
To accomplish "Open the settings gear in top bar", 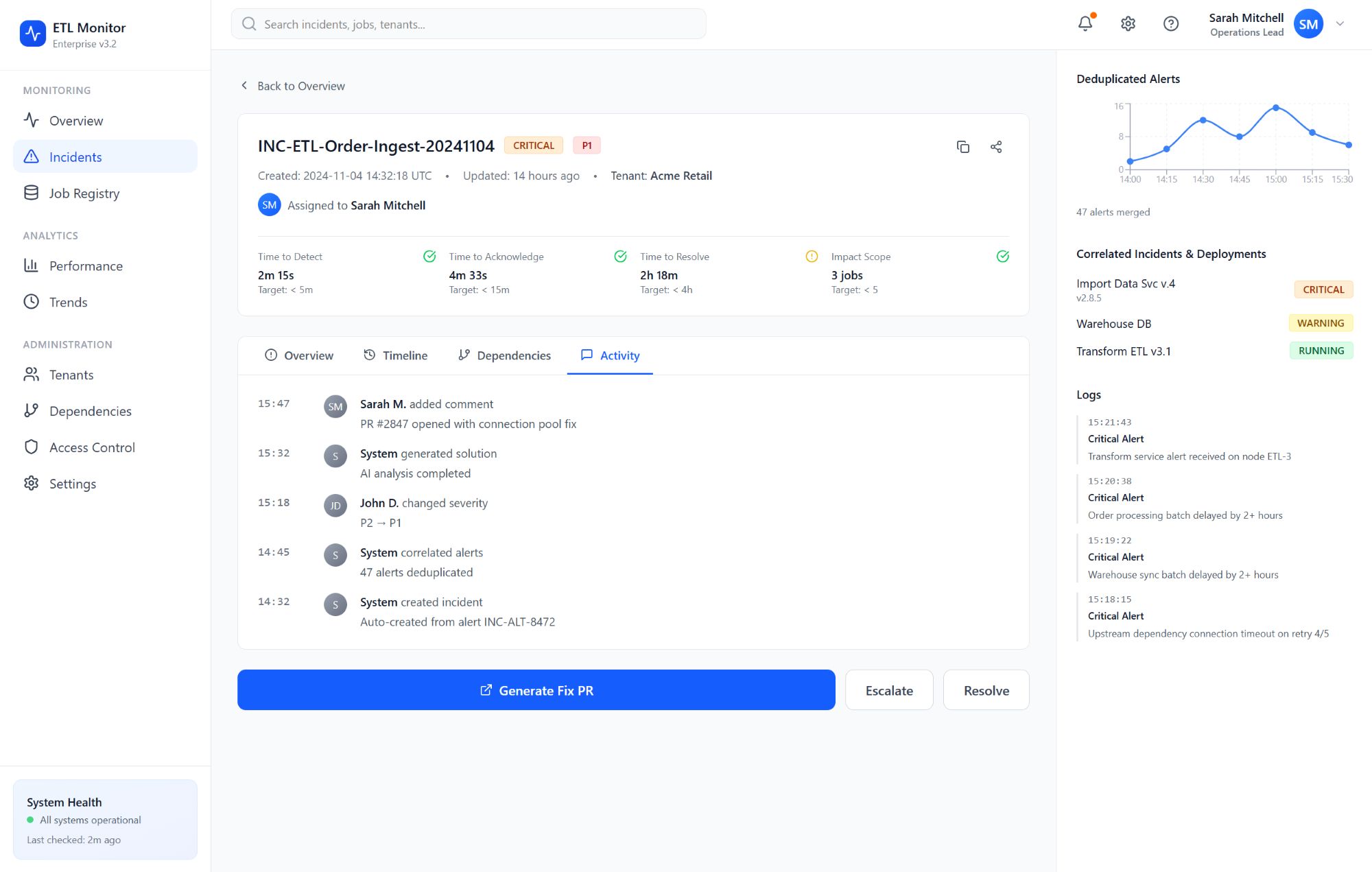I will click(x=1128, y=24).
